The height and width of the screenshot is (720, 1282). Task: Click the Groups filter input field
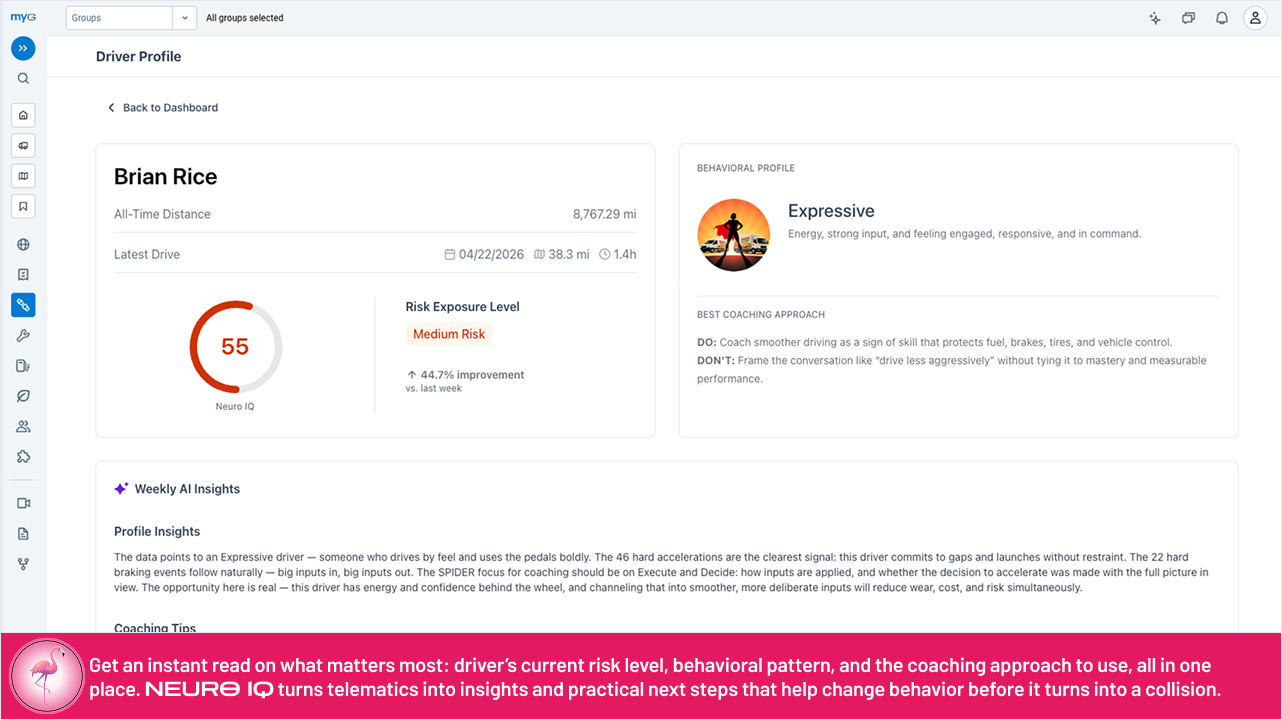pos(119,18)
